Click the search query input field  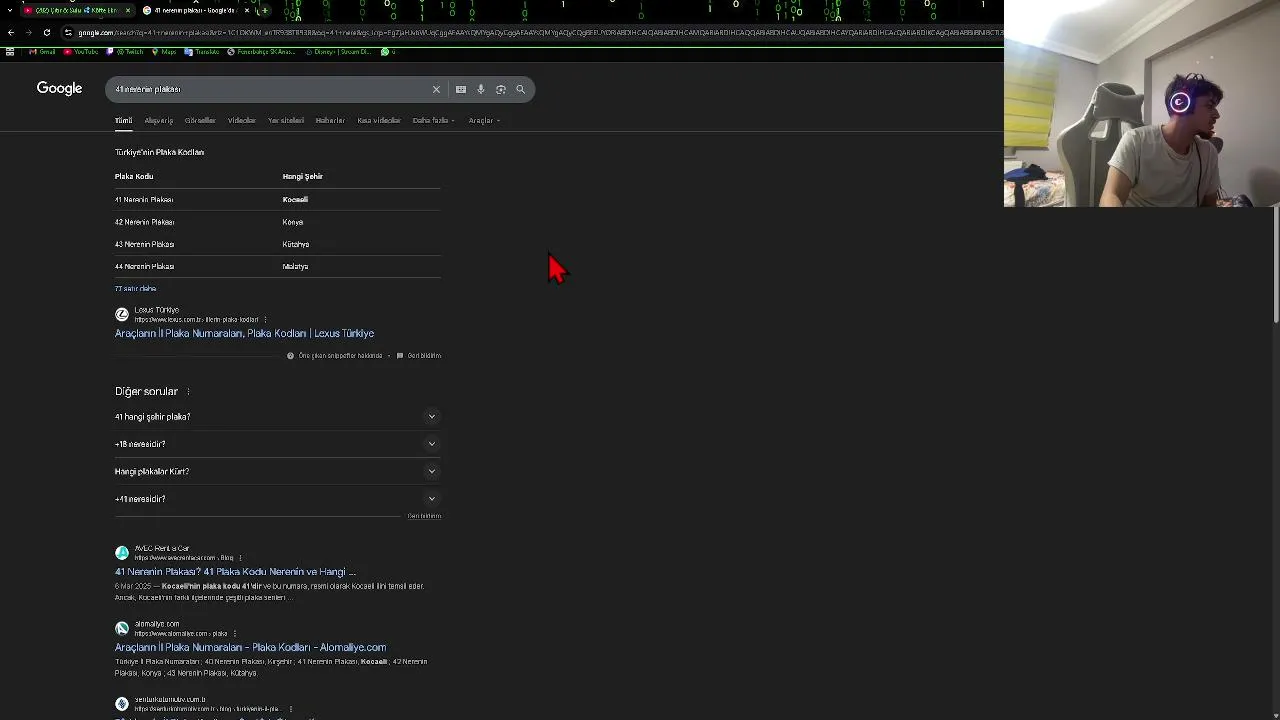pyautogui.click(x=270, y=89)
